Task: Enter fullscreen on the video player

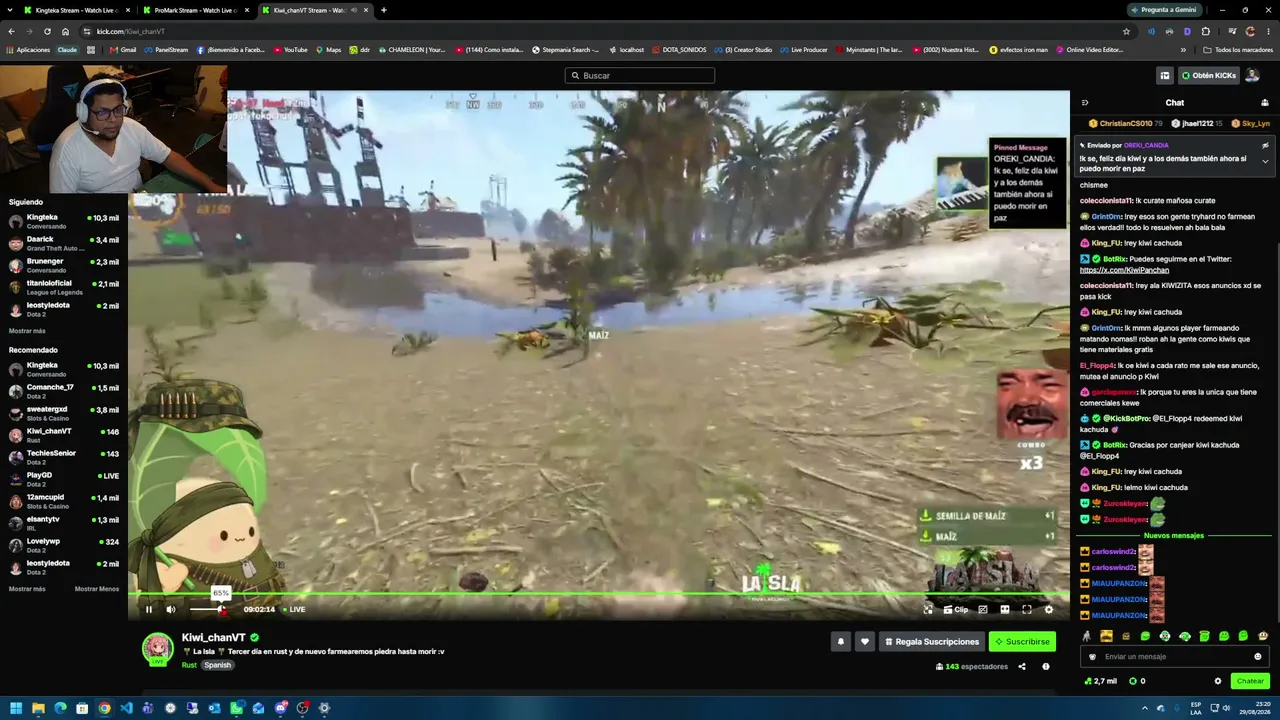Action: coord(1027,609)
